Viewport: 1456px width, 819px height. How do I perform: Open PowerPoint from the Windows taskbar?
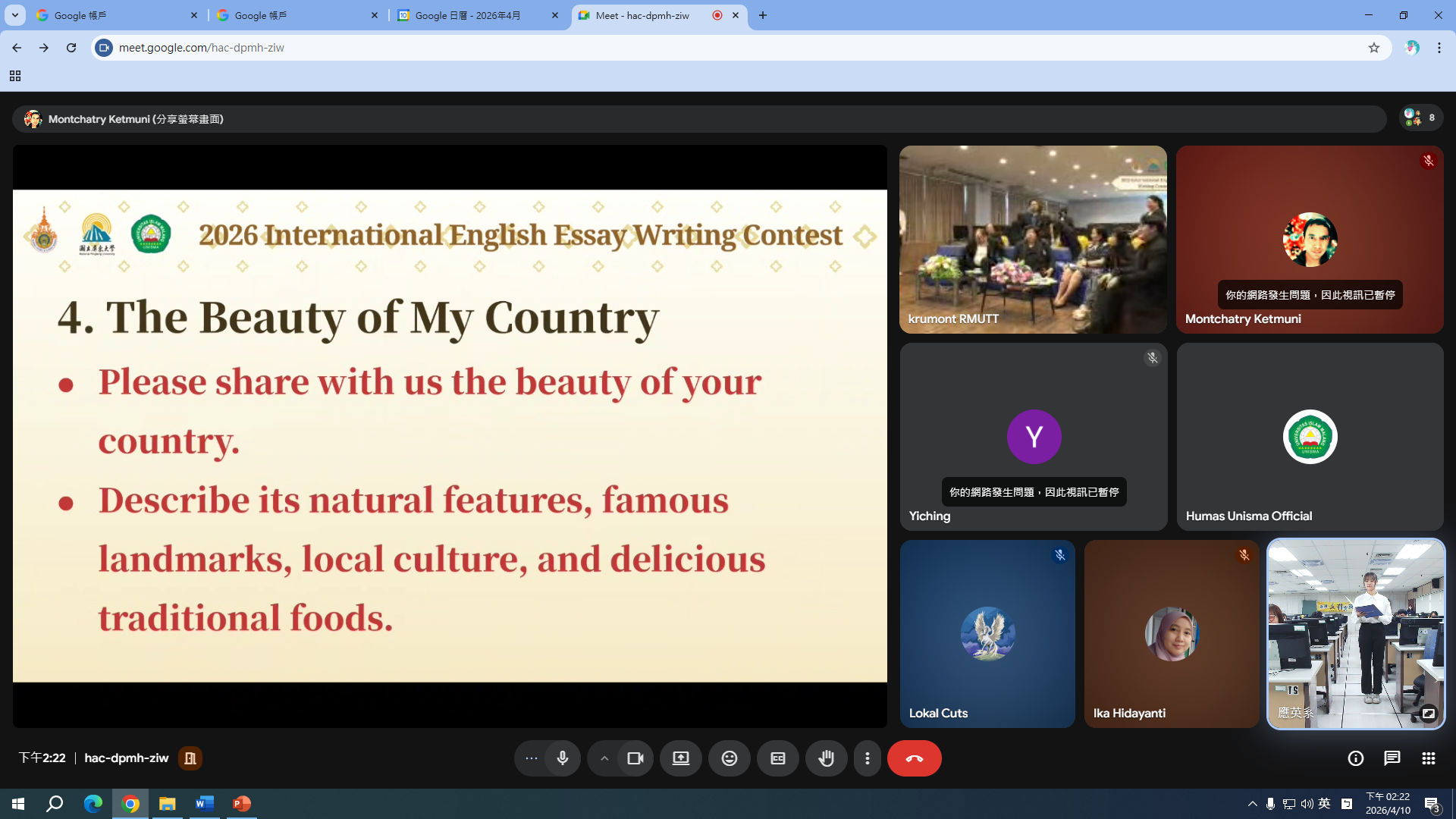click(241, 804)
